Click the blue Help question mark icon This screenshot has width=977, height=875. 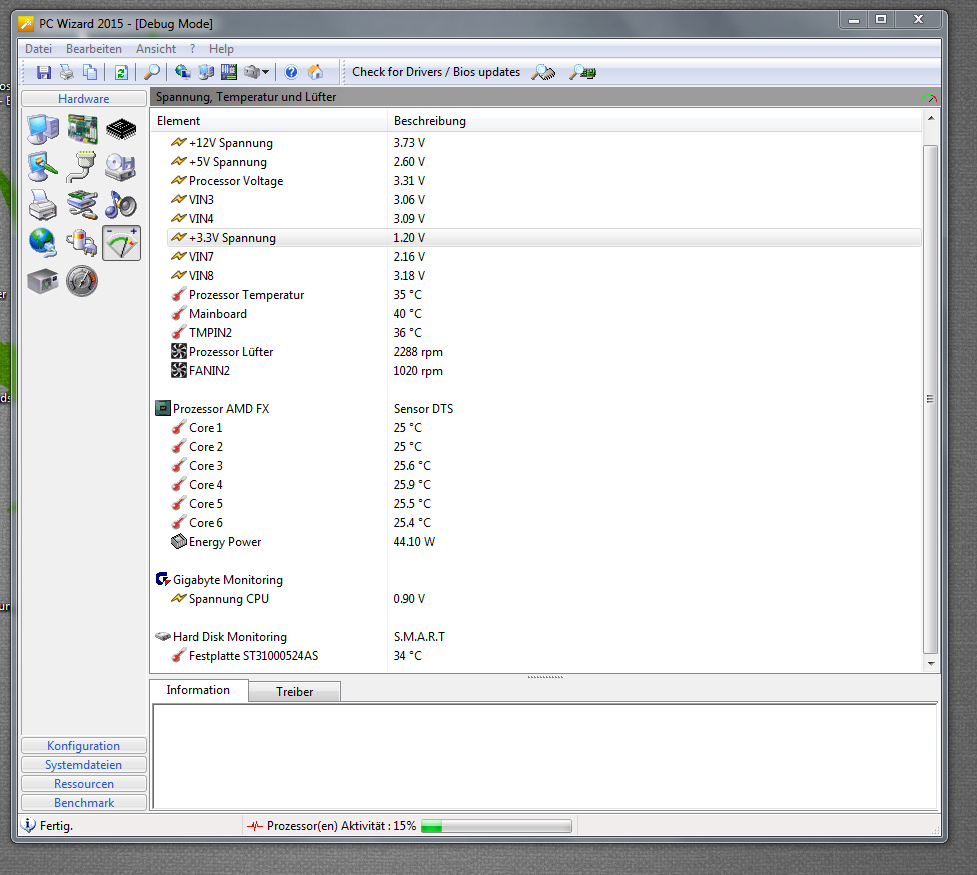(291, 72)
